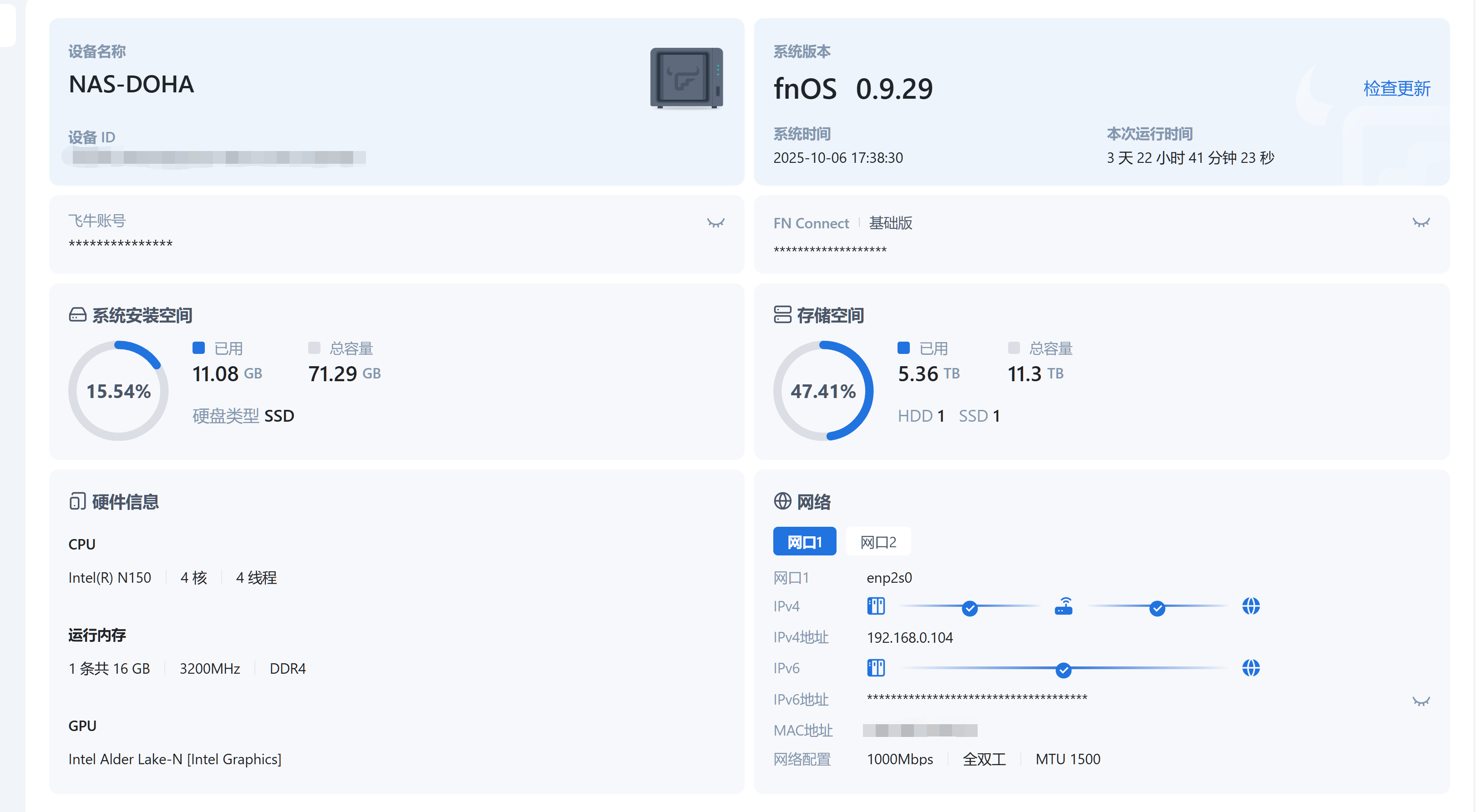Click the router icon in IPv4 path

click(1064, 606)
